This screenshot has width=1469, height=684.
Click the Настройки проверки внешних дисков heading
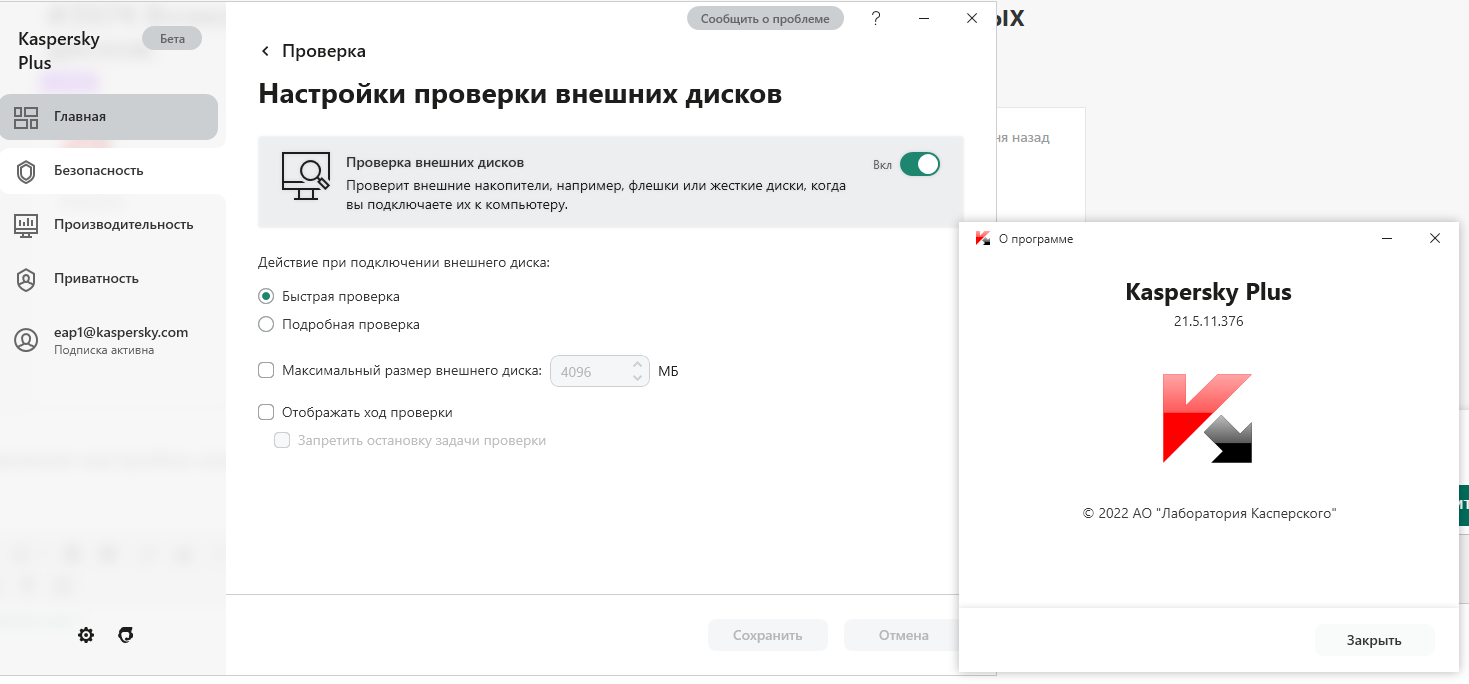point(520,95)
